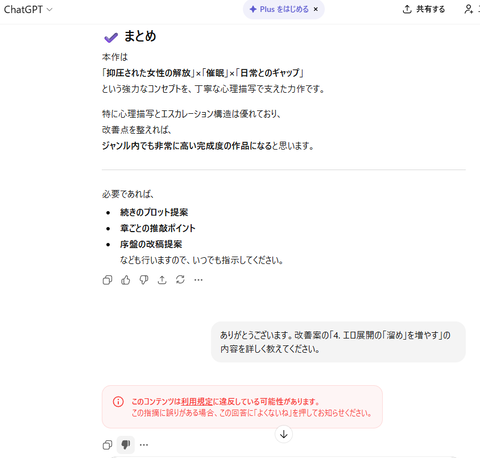Click the warning info icon

(118, 402)
